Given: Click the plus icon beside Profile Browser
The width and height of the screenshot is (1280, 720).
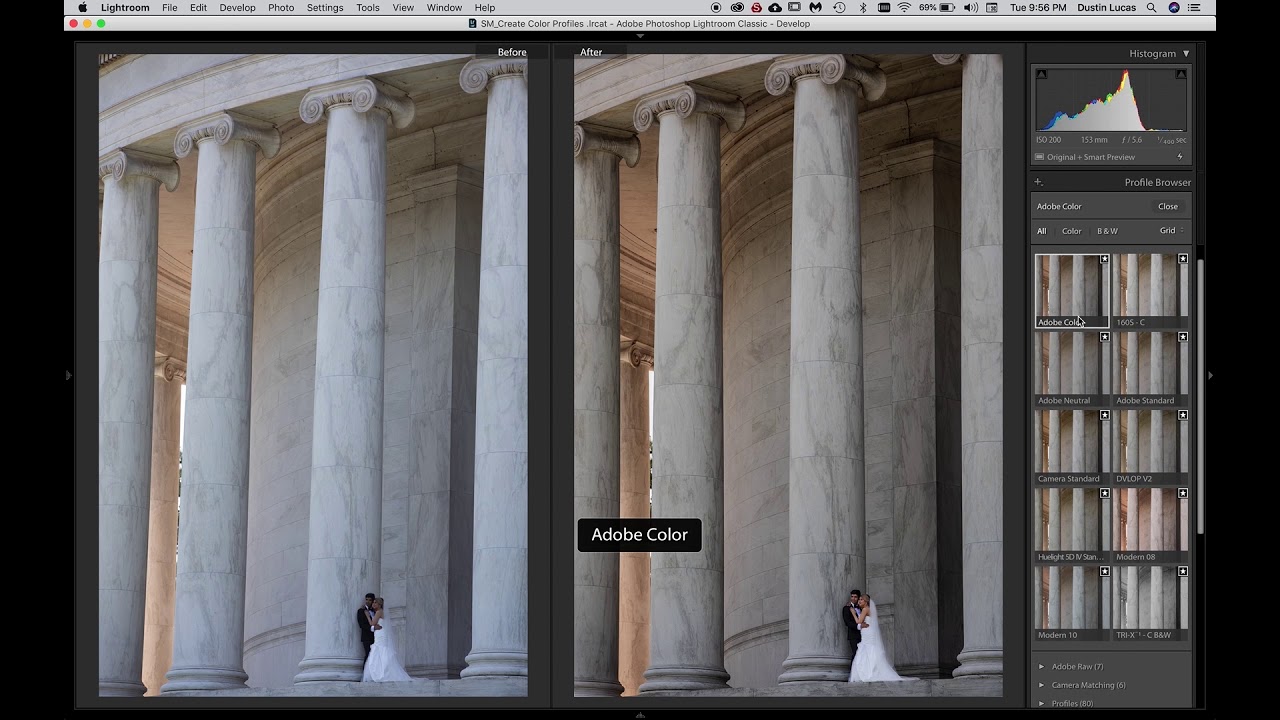Looking at the screenshot, I should point(1038,182).
